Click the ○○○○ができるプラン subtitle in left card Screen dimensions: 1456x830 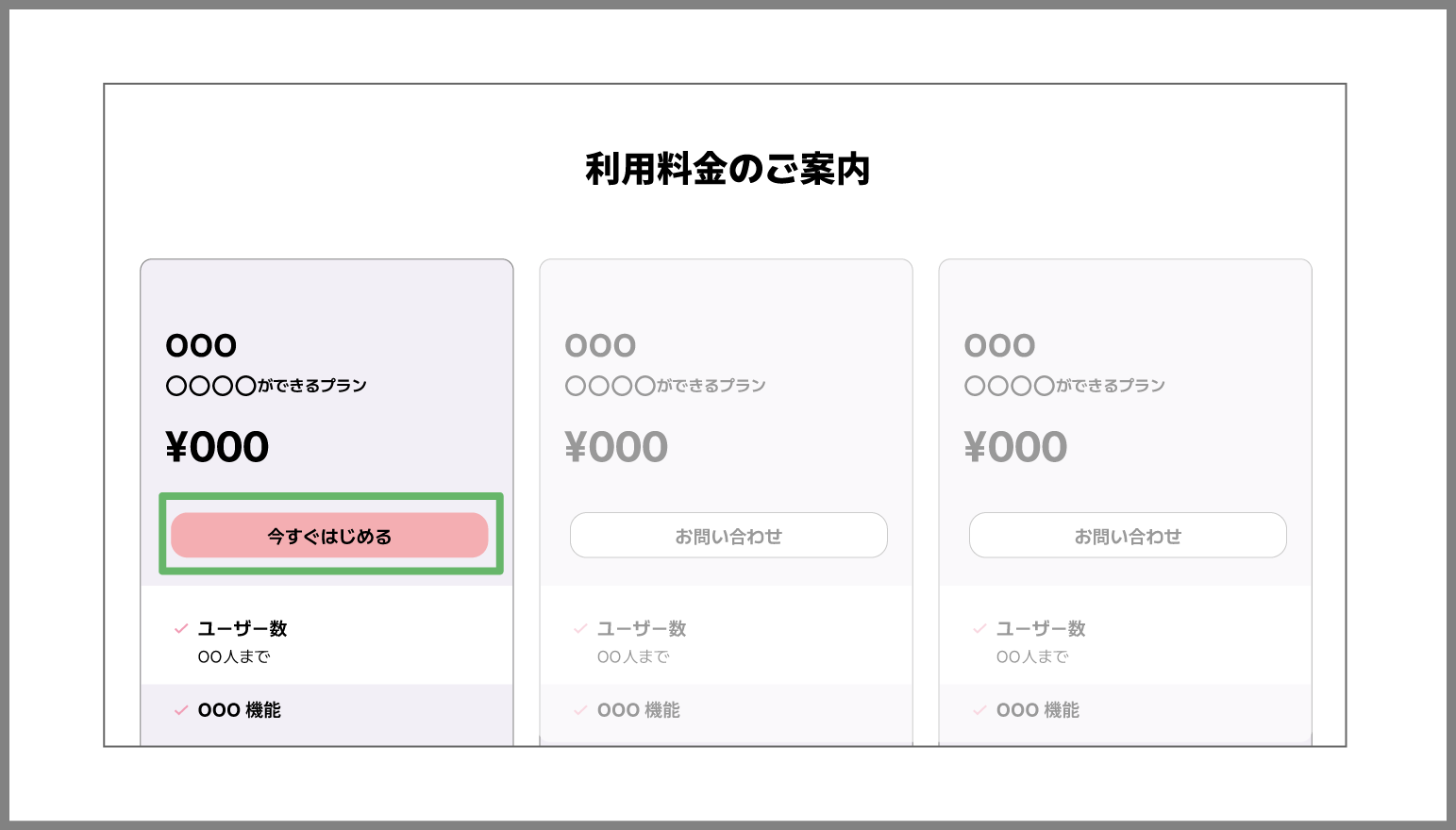(266, 386)
